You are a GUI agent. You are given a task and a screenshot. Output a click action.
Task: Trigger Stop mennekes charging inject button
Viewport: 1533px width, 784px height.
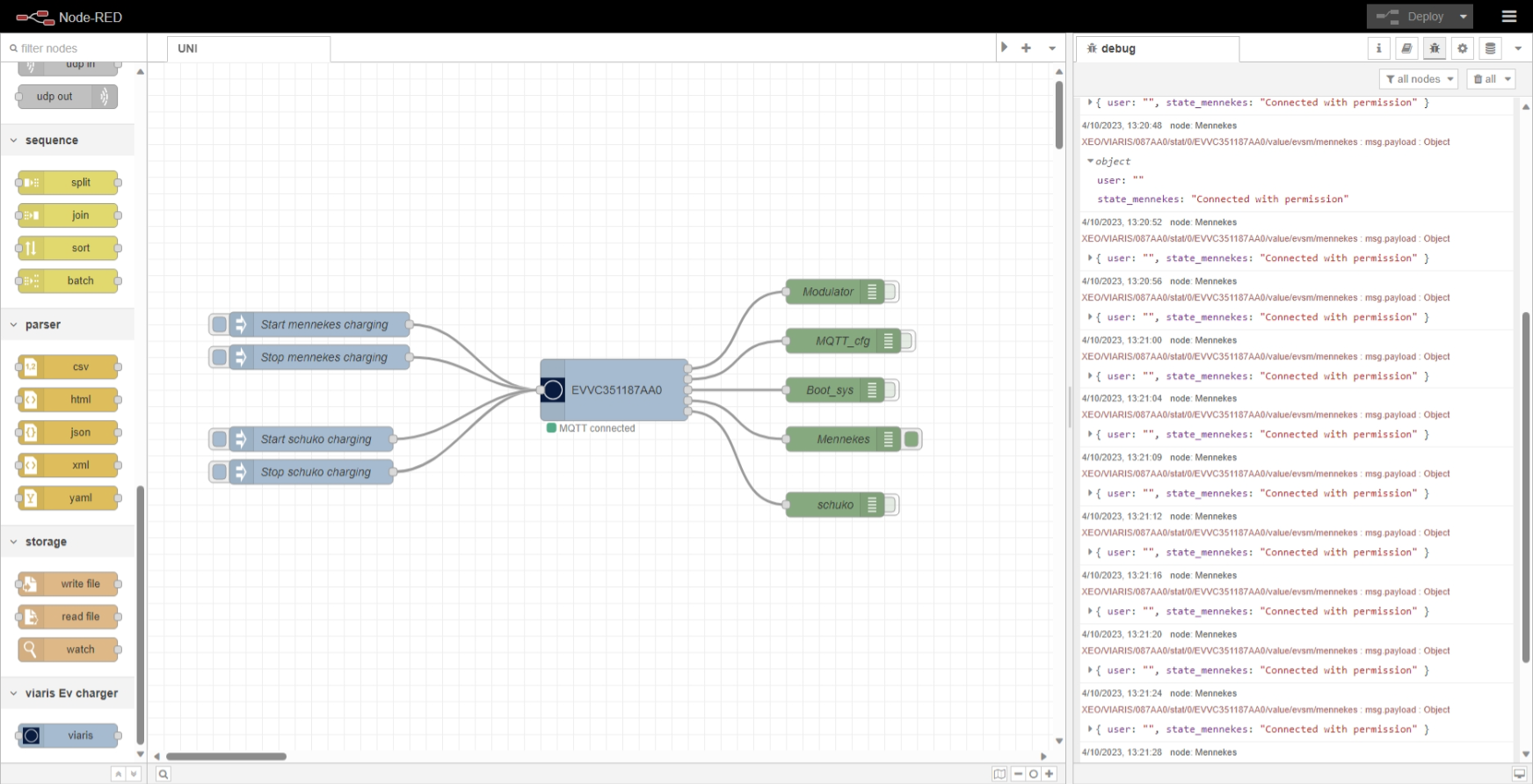click(219, 357)
